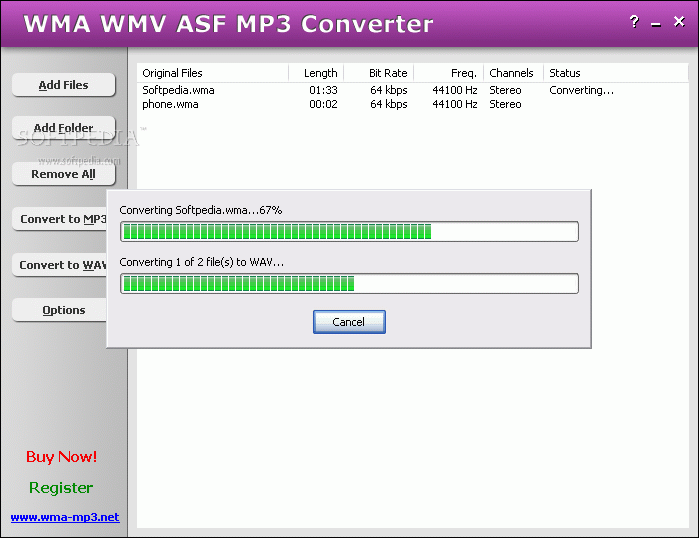
Task: Select the Softpedia.wma file row
Action: (x=412, y=90)
